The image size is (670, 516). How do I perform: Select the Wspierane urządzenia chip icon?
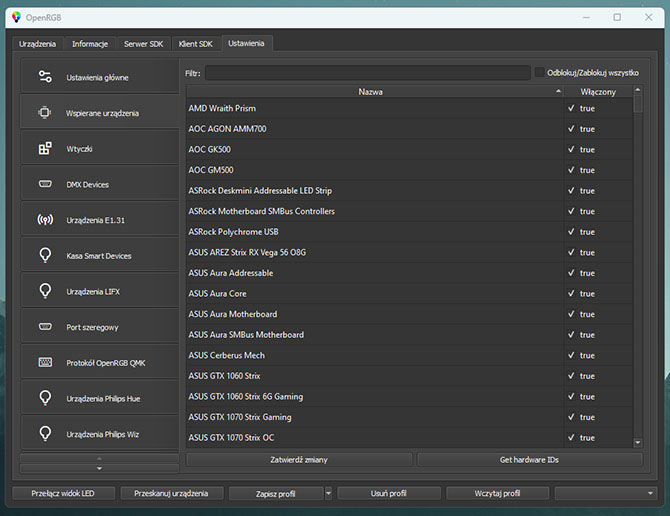pyautogui.click(x=44, y=113)
